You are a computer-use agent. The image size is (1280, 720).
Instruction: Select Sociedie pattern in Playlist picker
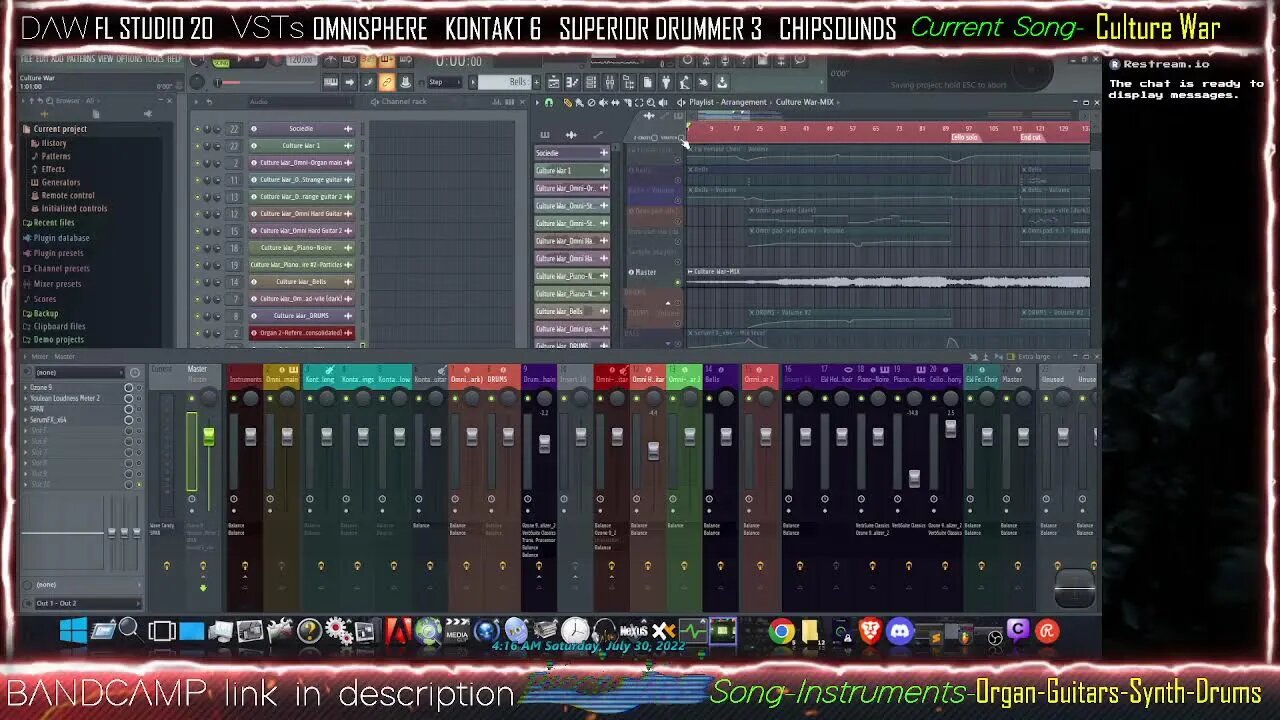click(572, 153)
